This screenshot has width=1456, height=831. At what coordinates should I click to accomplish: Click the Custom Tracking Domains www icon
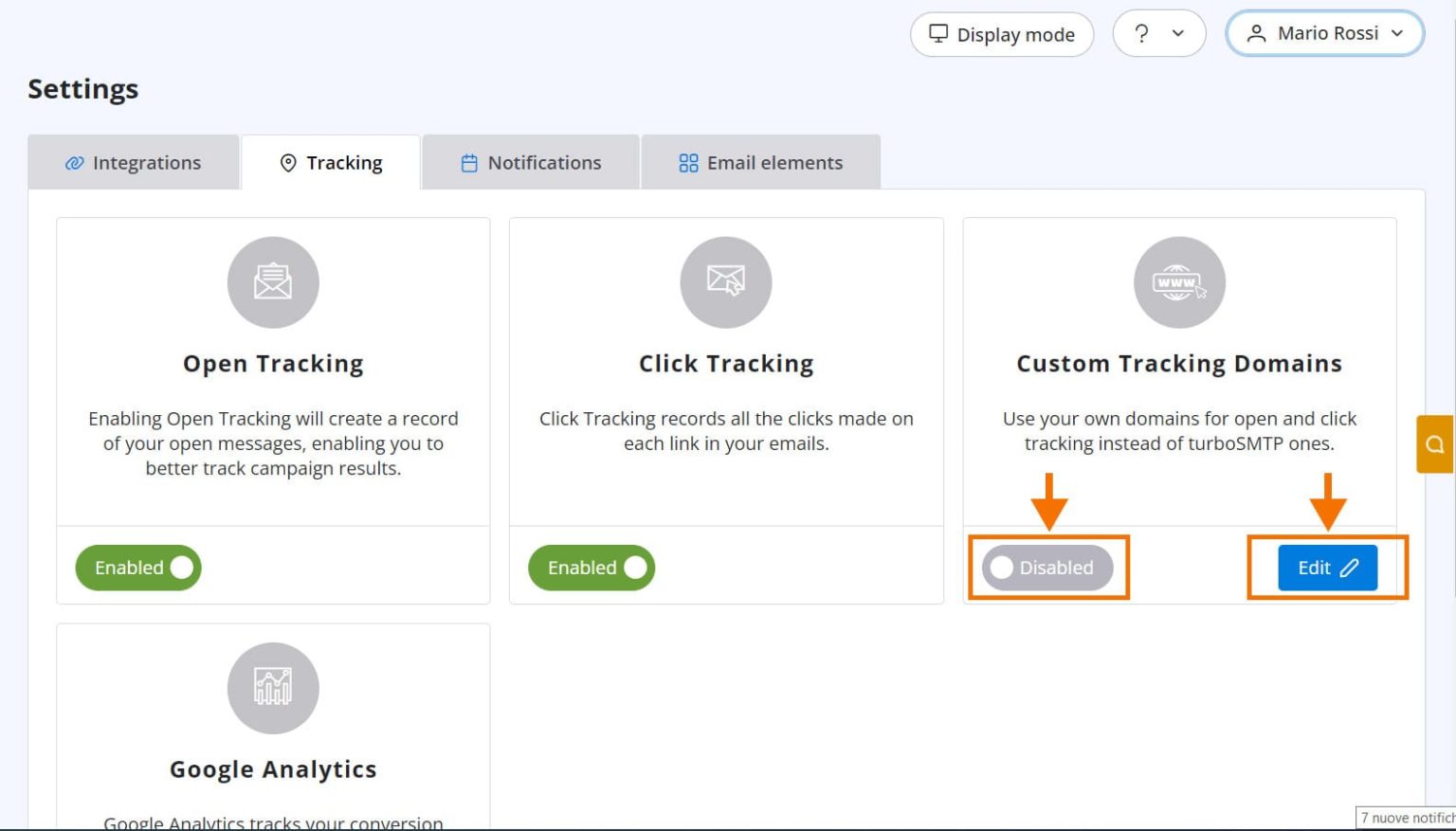click(1179, 282)
